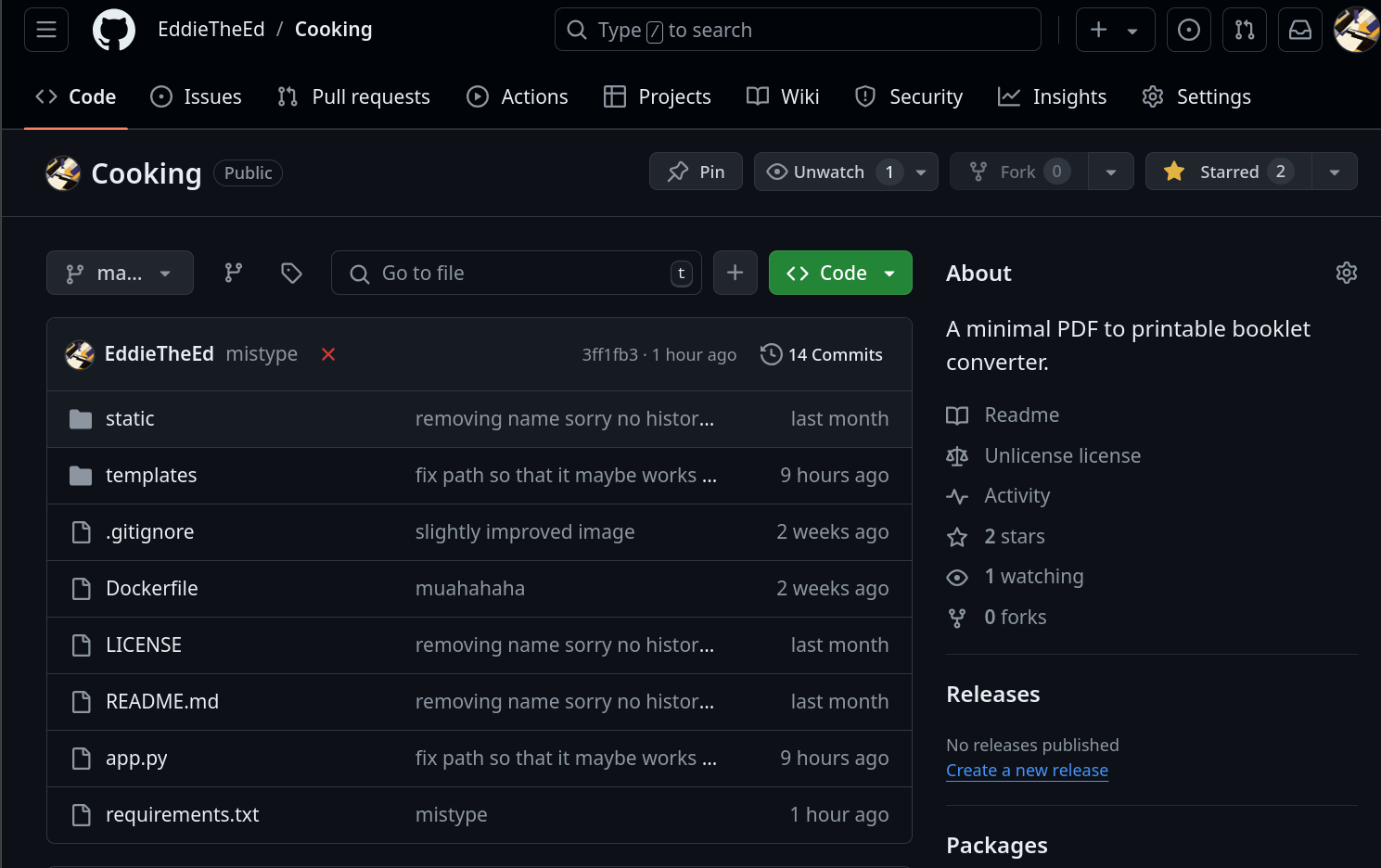1381x868 pixels.
Task: Switch to the Issues tab
Action: pos(196,96)
